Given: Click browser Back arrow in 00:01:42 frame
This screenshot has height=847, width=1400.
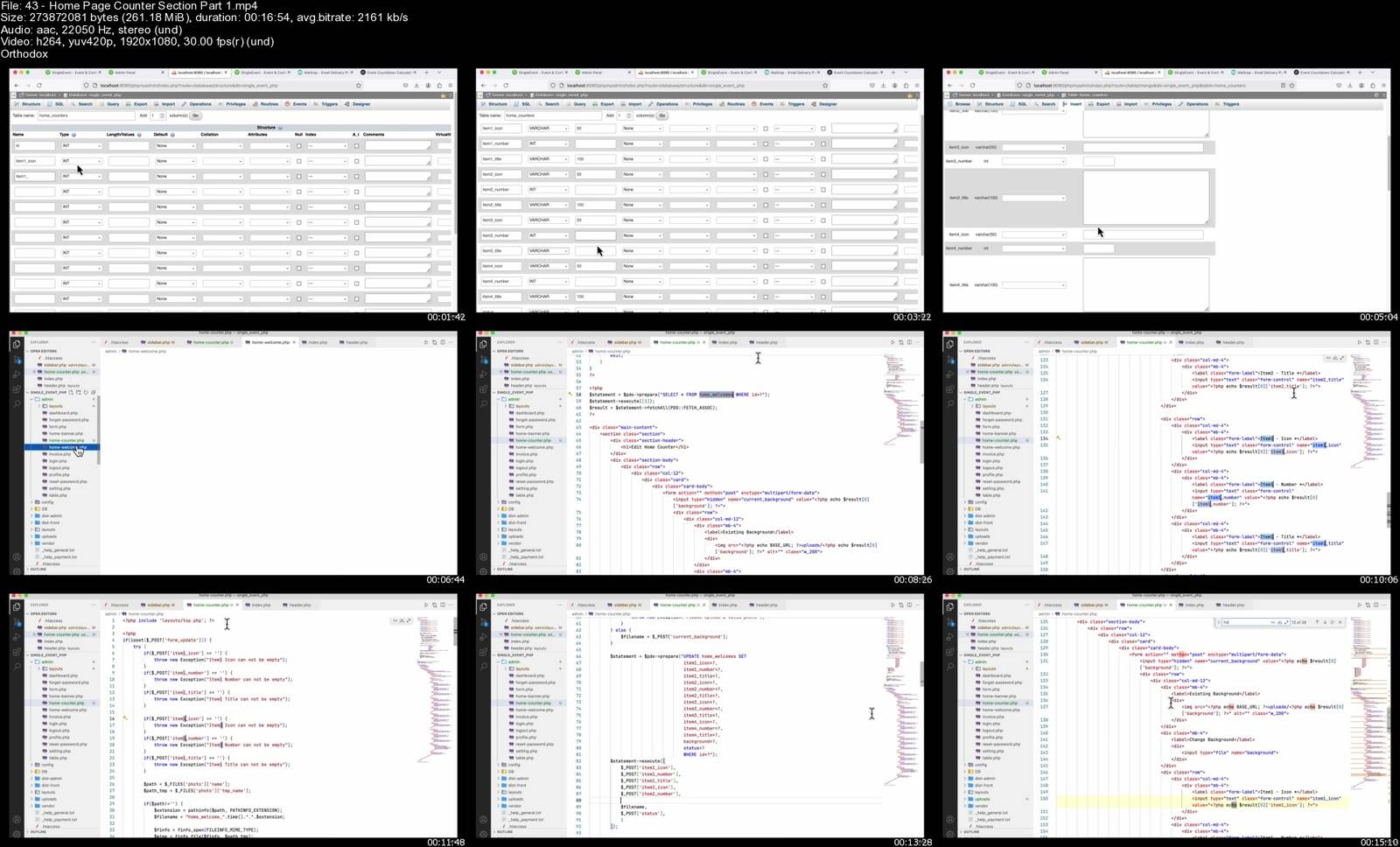Looking at the screenshot, I should click(17, 85).
